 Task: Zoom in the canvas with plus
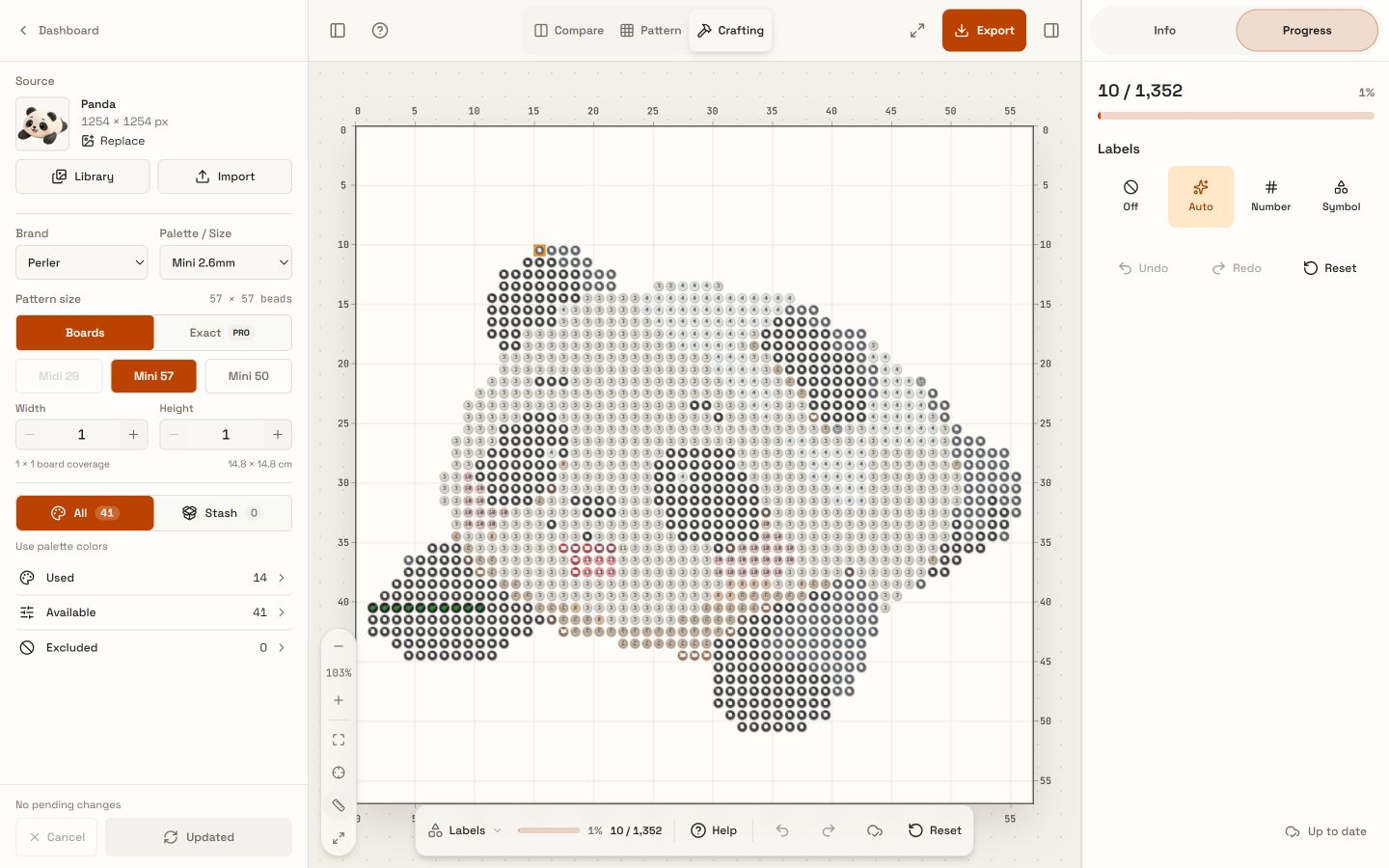coord(339,700)
